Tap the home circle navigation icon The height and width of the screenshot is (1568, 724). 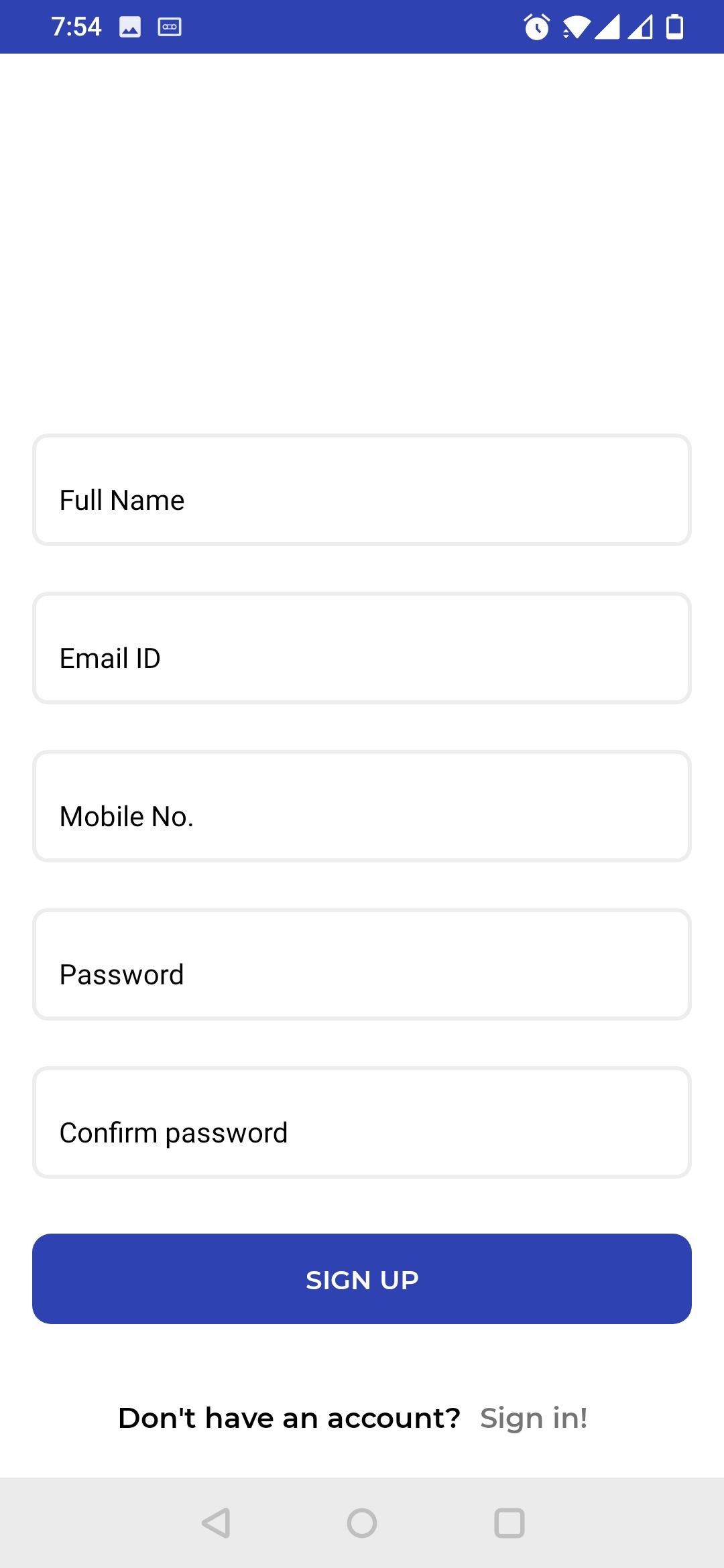(362, 1523)
